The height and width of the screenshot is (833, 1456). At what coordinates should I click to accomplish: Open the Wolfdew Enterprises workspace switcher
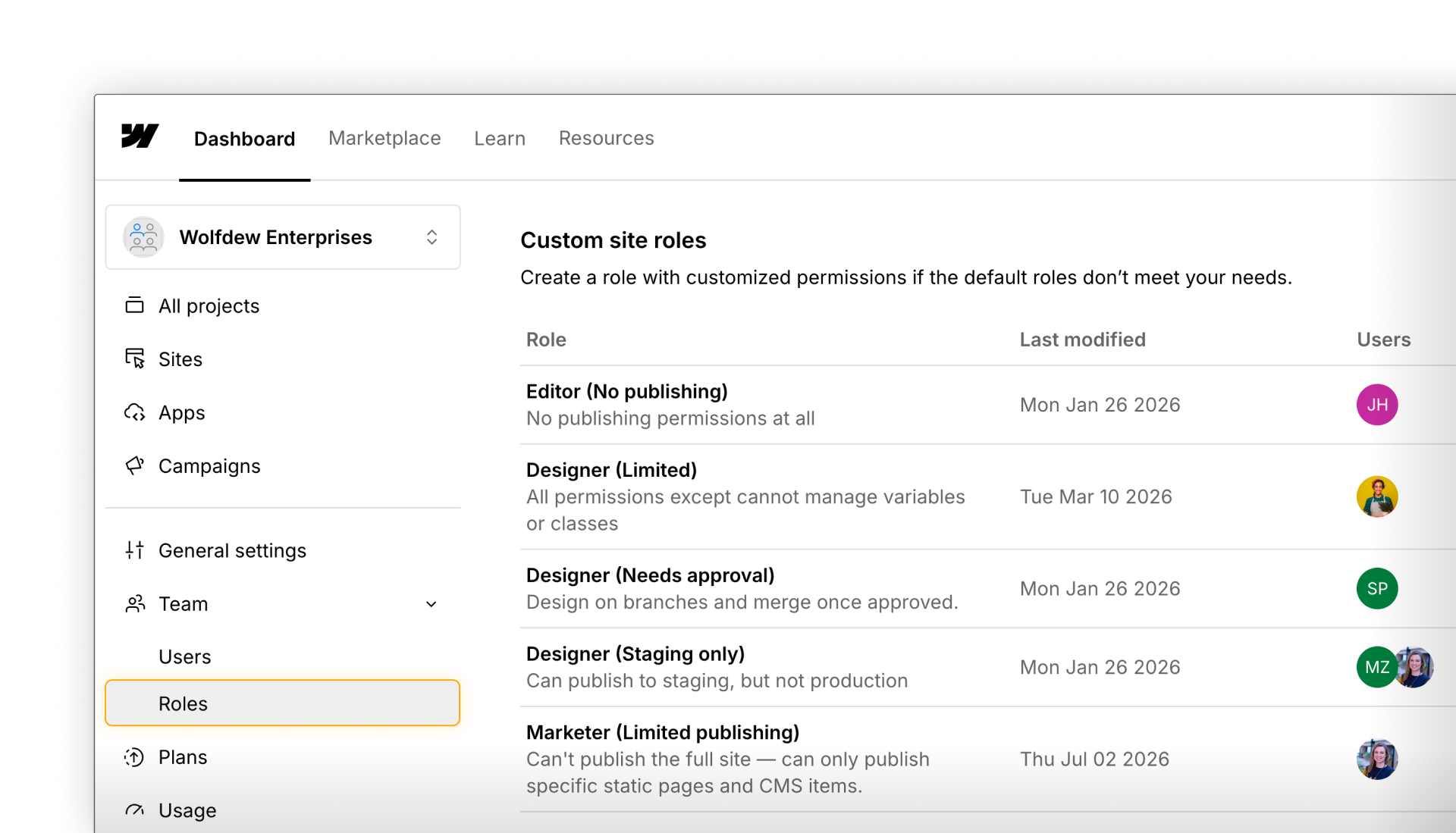283,237
